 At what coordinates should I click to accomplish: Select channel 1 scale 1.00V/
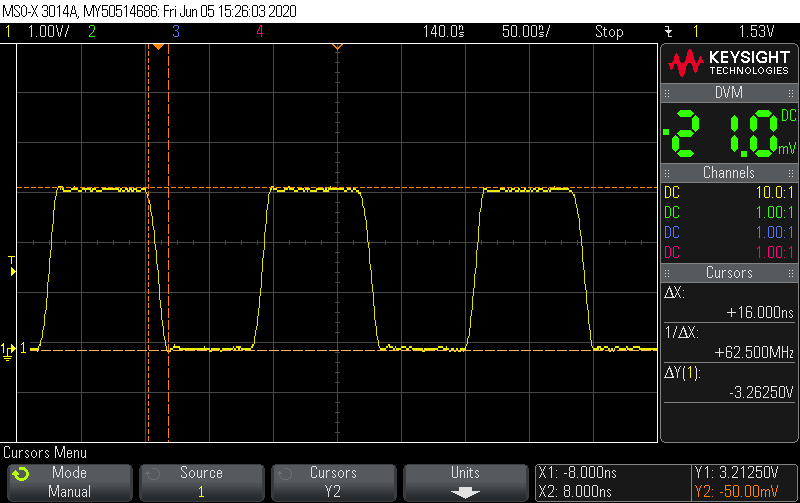coord(48,32)
